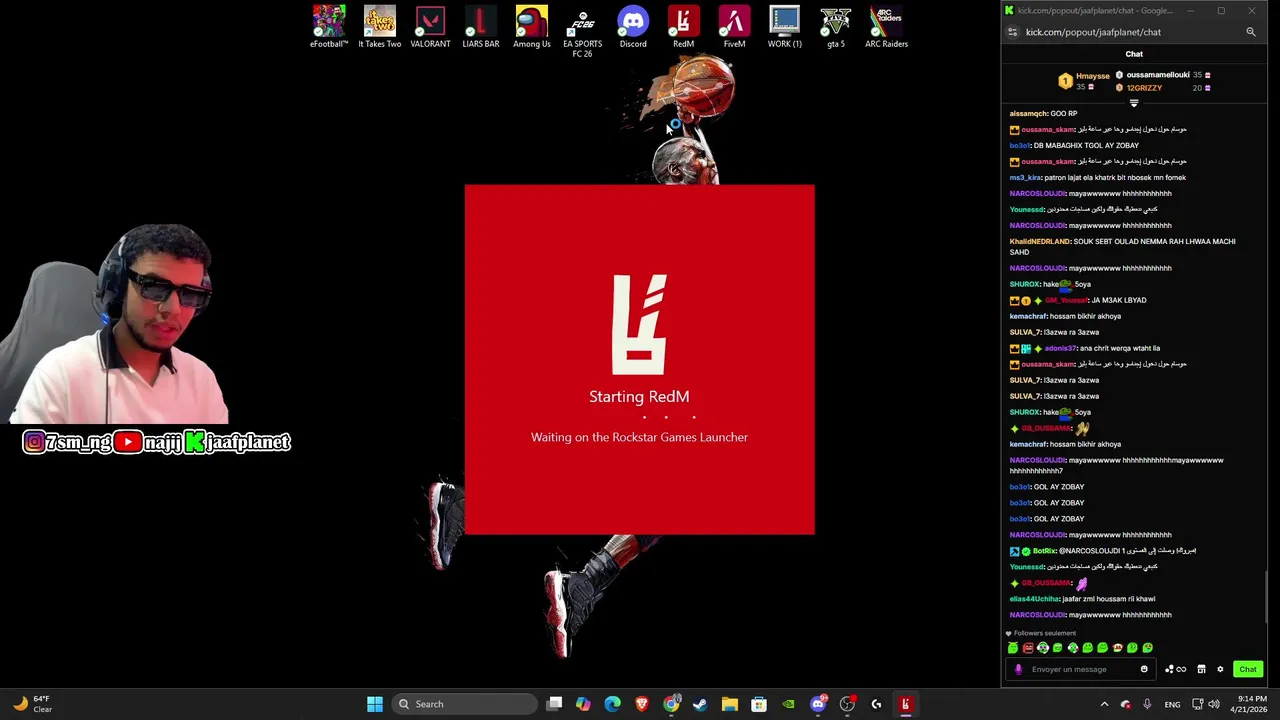This screenshot has height=720, width=1280.
Task: Click the Chat header title
Action: [x=1134, y=54]
